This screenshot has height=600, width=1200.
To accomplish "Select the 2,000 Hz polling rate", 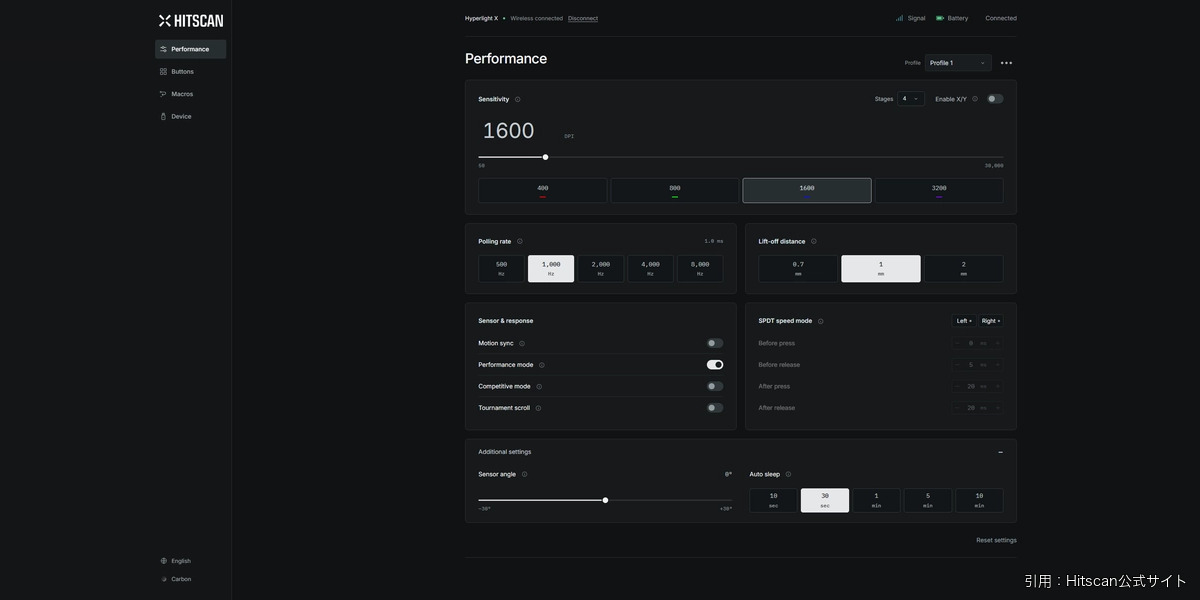I will 601,268.
